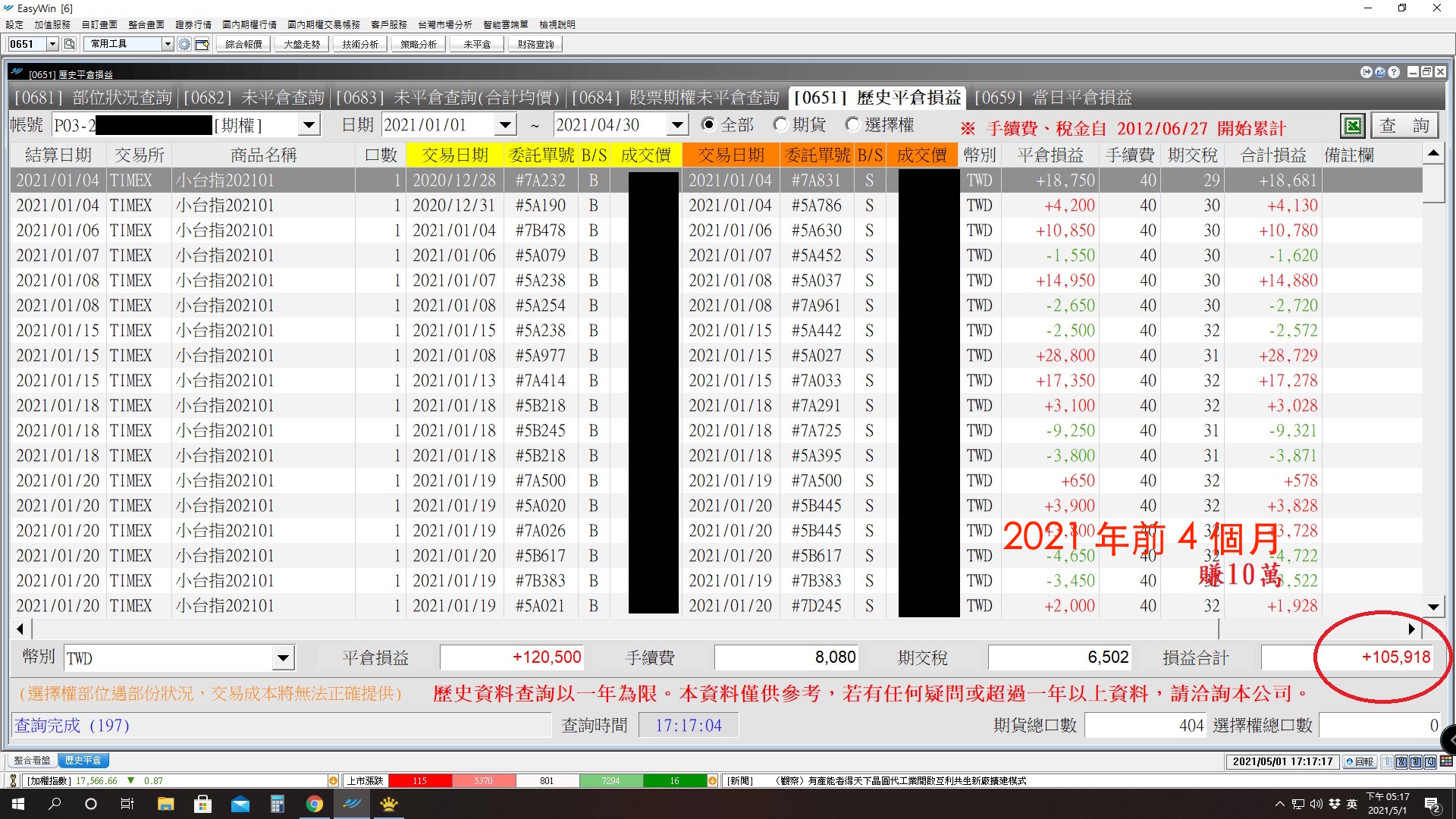Click the 策略分析 toolbar button
The image size is (1456, 819).
(419, 44)
